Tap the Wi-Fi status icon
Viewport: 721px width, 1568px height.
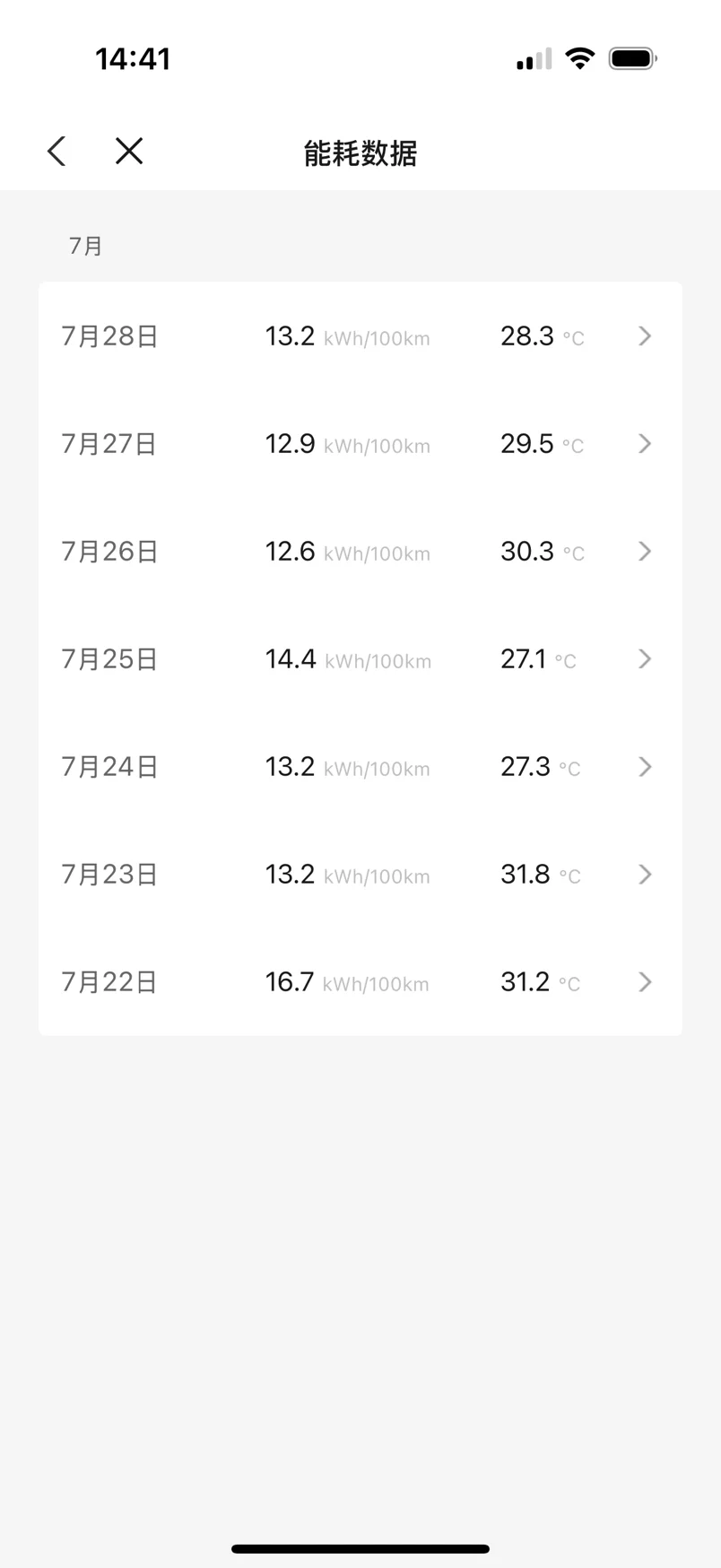pos(580,59)
